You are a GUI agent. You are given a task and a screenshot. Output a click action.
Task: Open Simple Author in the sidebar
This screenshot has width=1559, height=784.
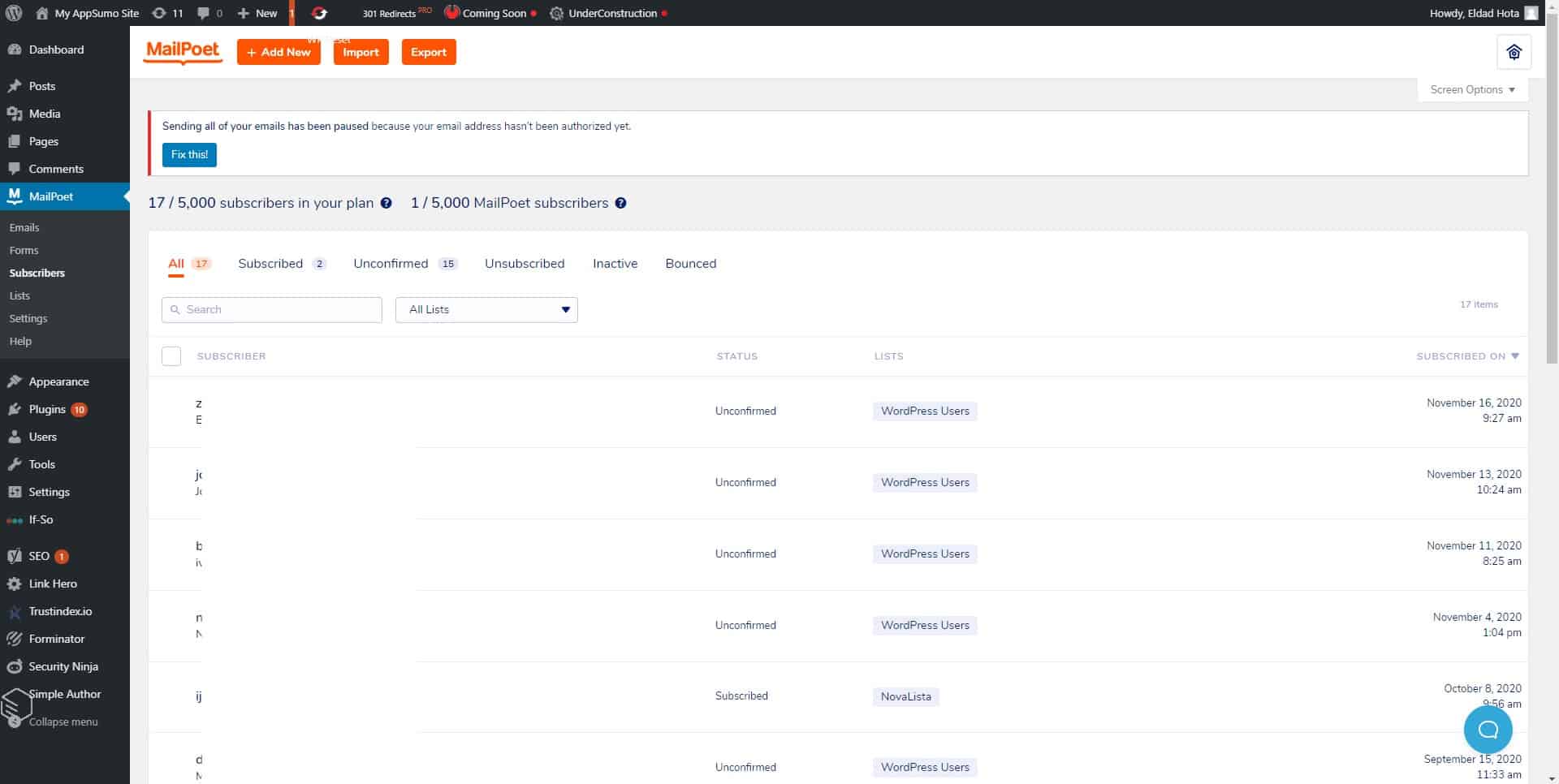point(65,694)
